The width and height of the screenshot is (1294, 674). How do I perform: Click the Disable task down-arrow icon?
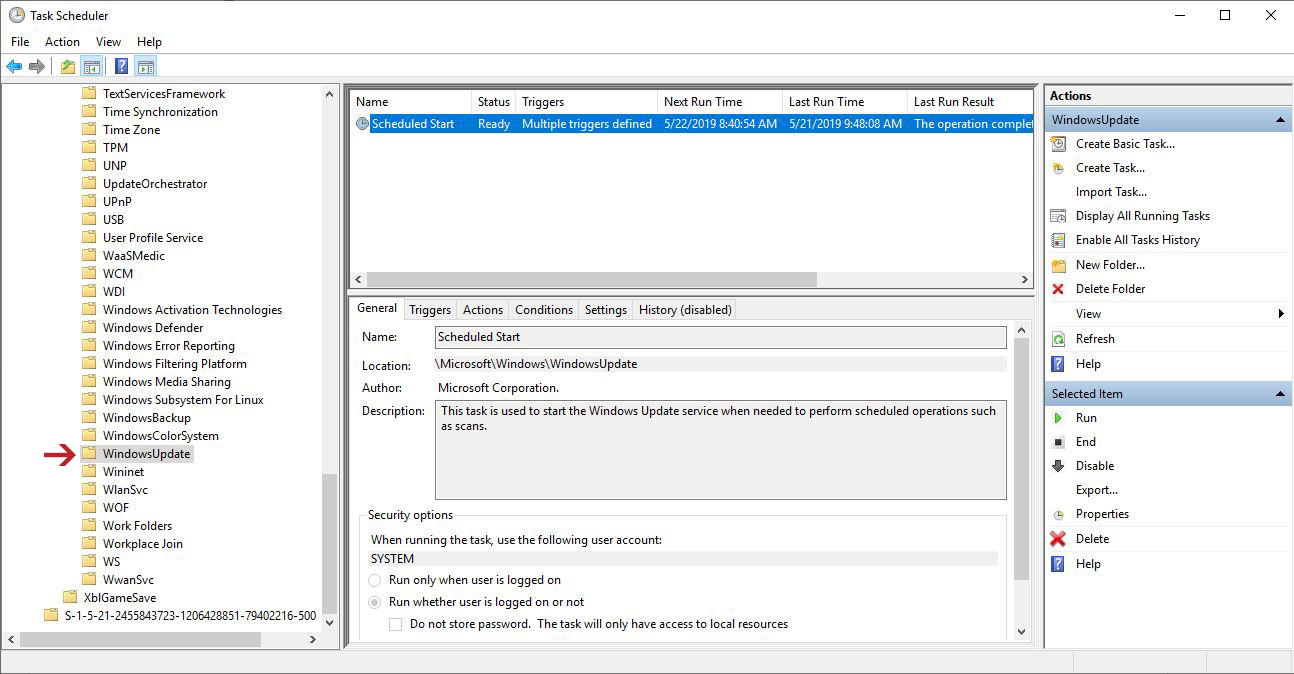[x=1058, y=466]
